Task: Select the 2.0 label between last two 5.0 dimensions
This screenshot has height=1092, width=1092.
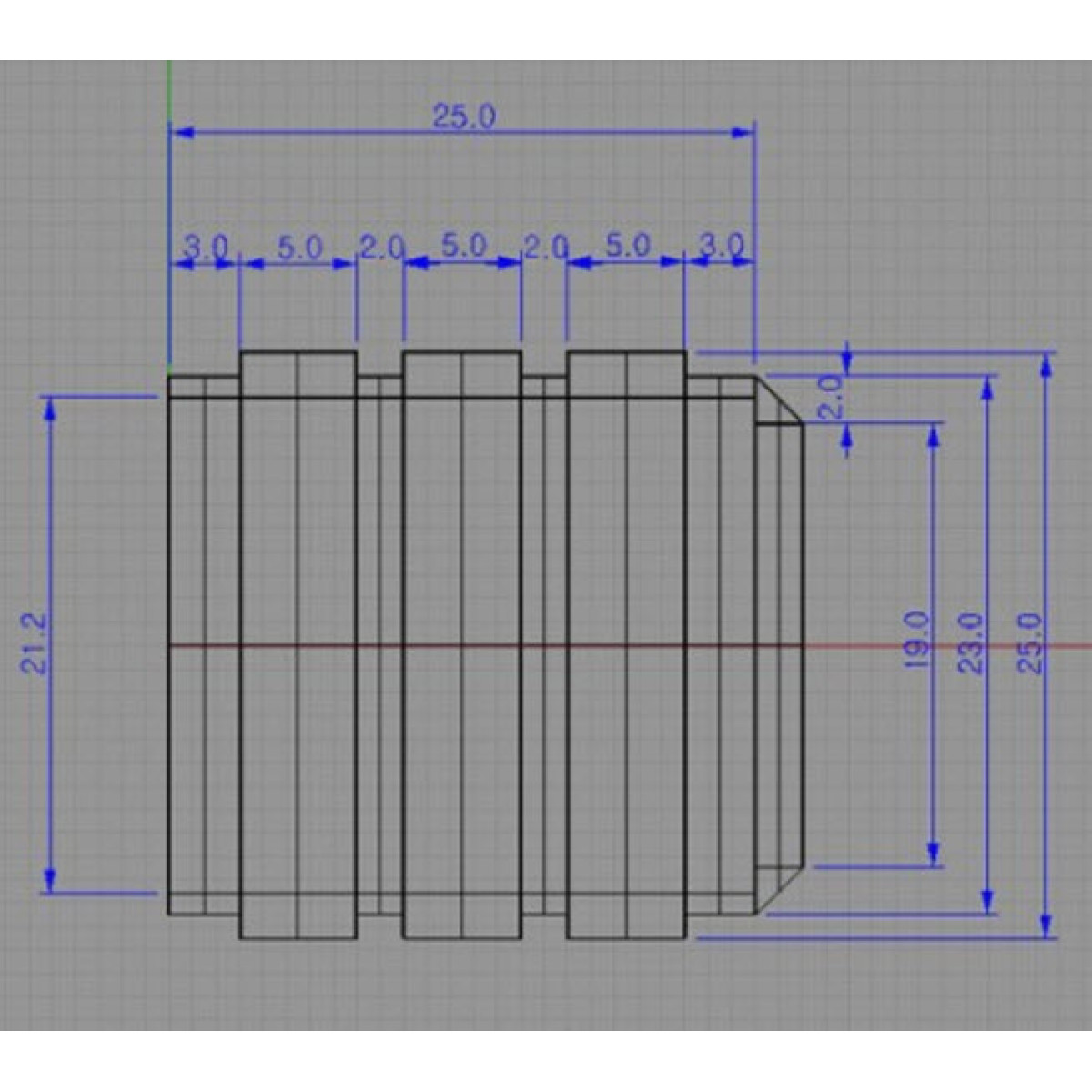Action: [x=544, y=247]
